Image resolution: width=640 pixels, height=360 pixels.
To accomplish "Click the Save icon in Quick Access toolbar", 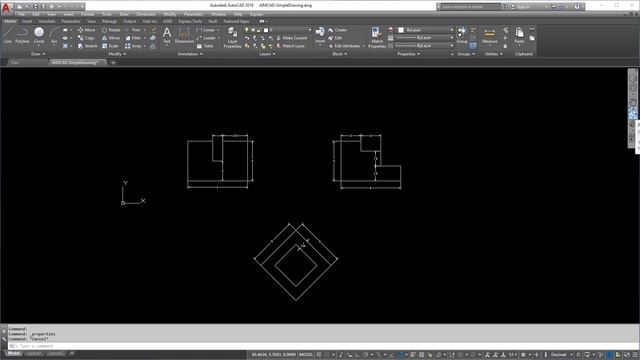I will point(36,7).
